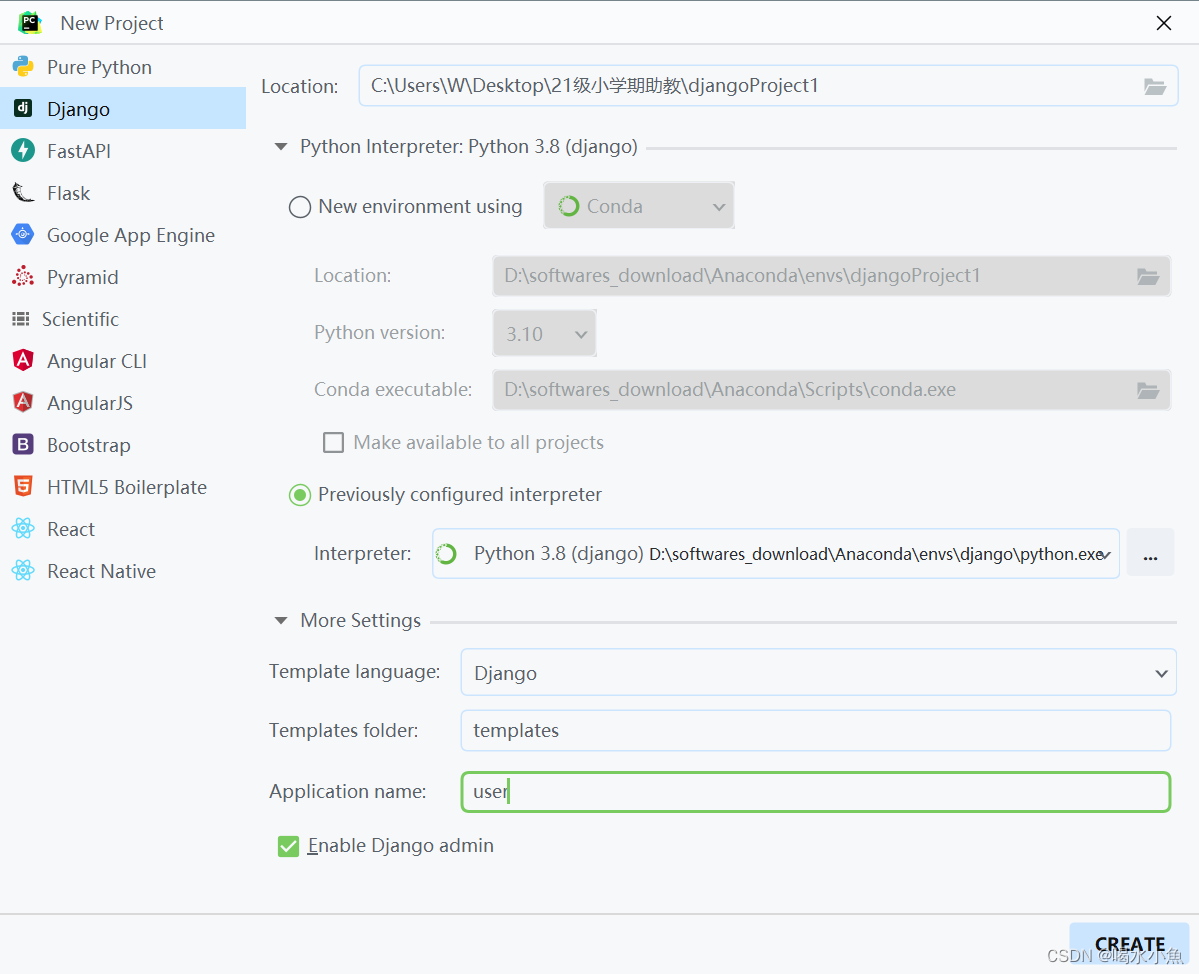Select AngularJS project type
The image size is (1199, 974).
pos(122,403)
